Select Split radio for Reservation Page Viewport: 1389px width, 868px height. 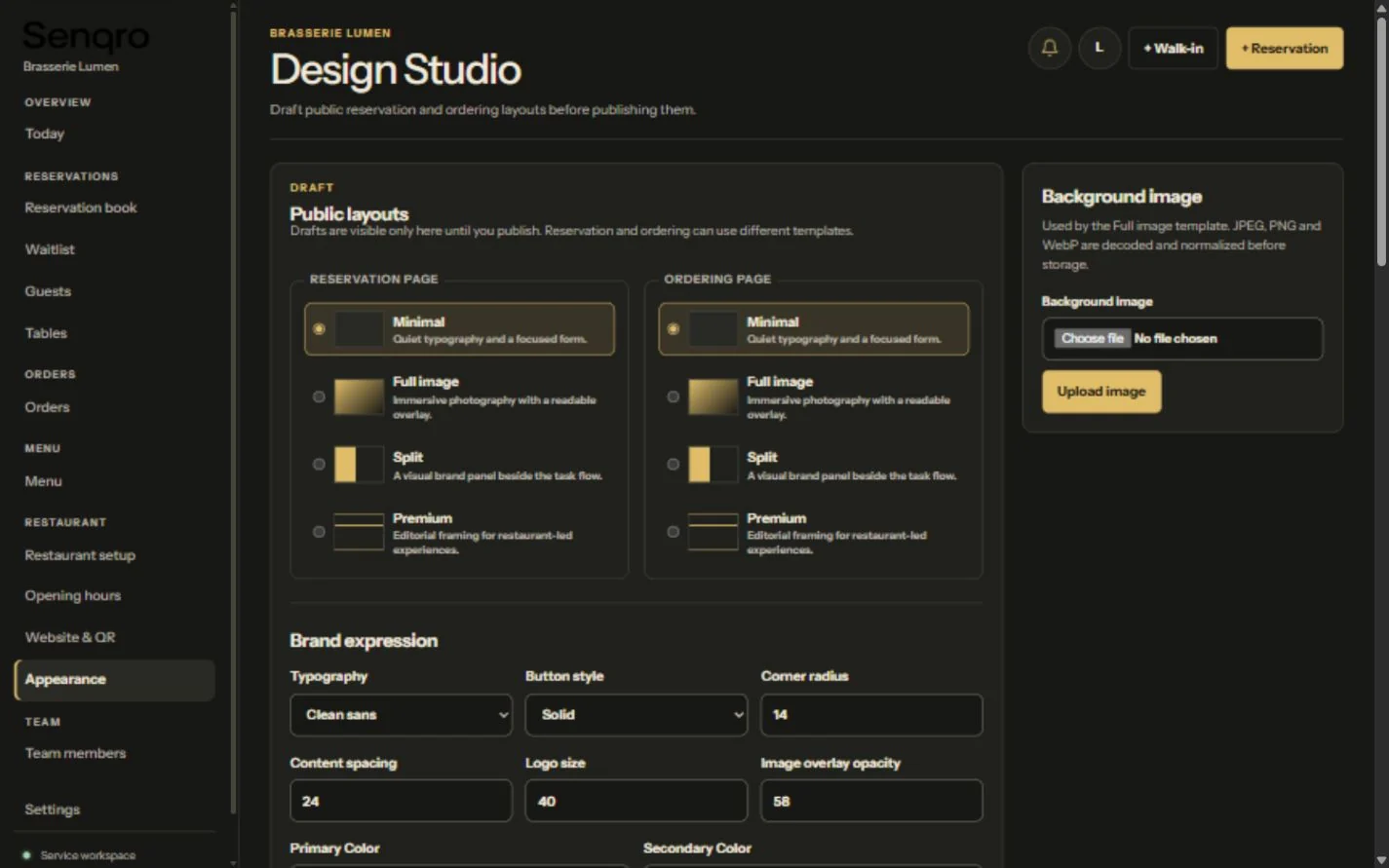(x=319, y=465)
